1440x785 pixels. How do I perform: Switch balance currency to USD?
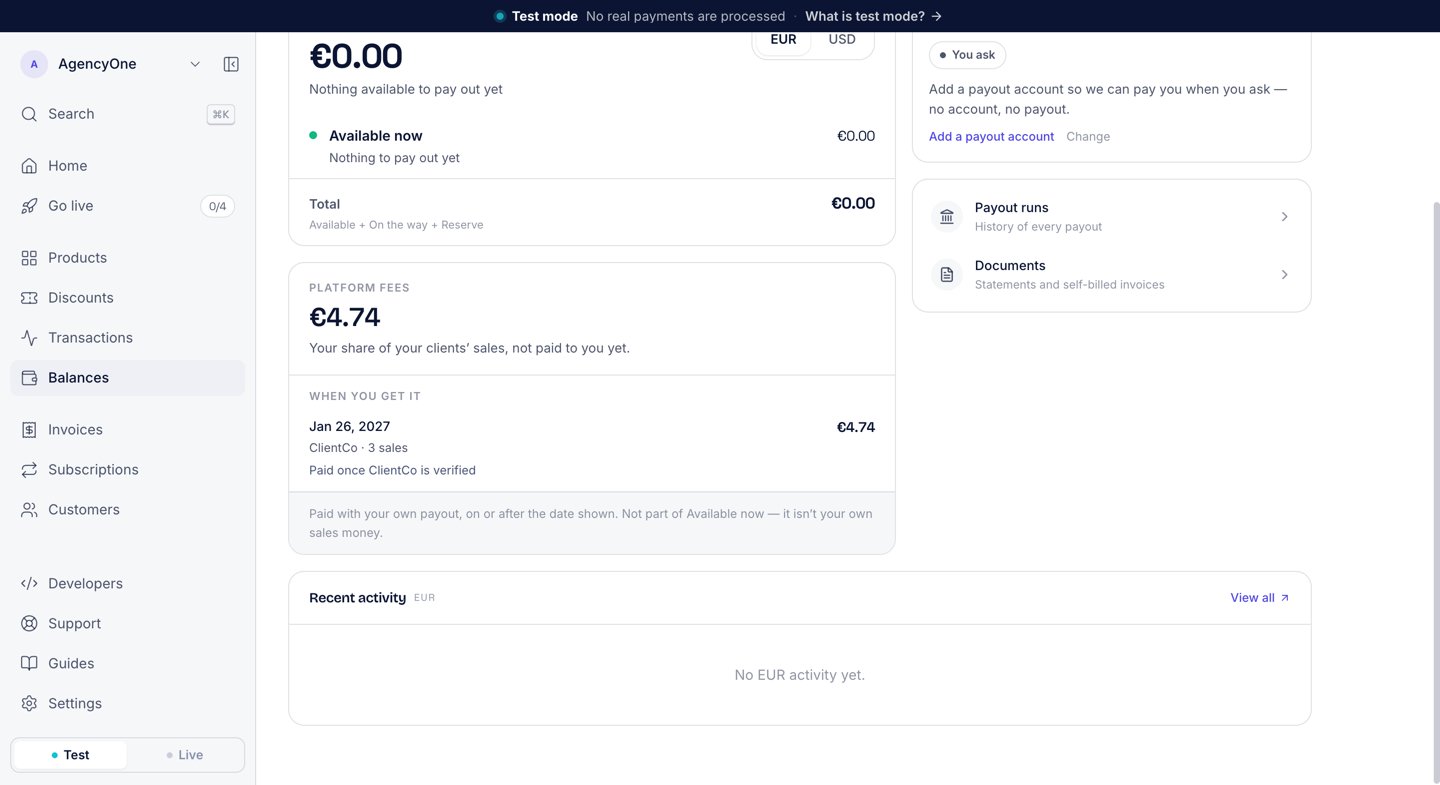842,40
